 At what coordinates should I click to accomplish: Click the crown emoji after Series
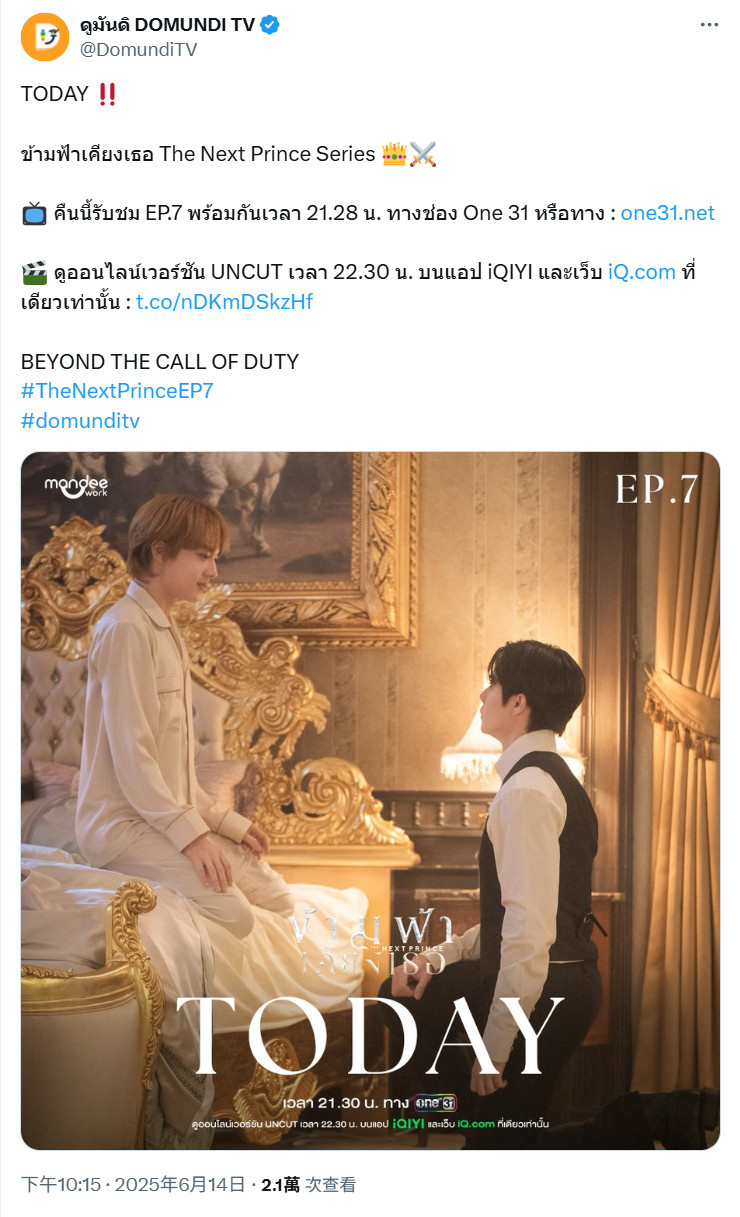pos(394,154)
